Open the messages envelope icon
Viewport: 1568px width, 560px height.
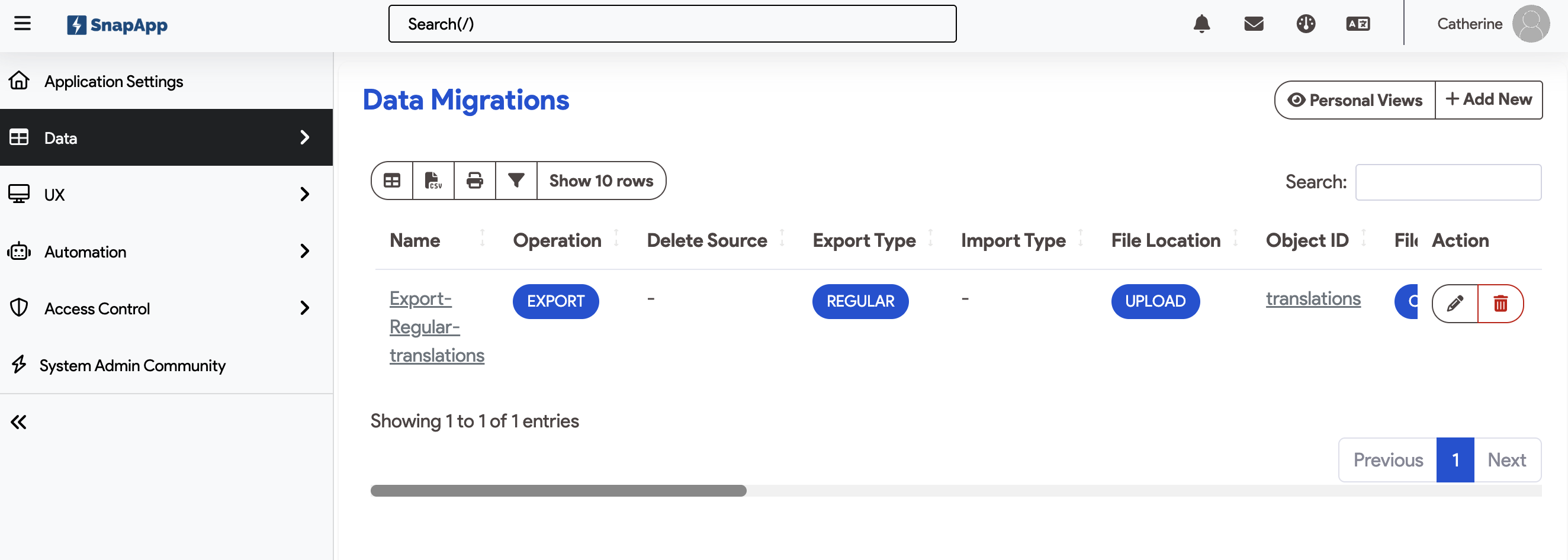tap(1254, 24)
